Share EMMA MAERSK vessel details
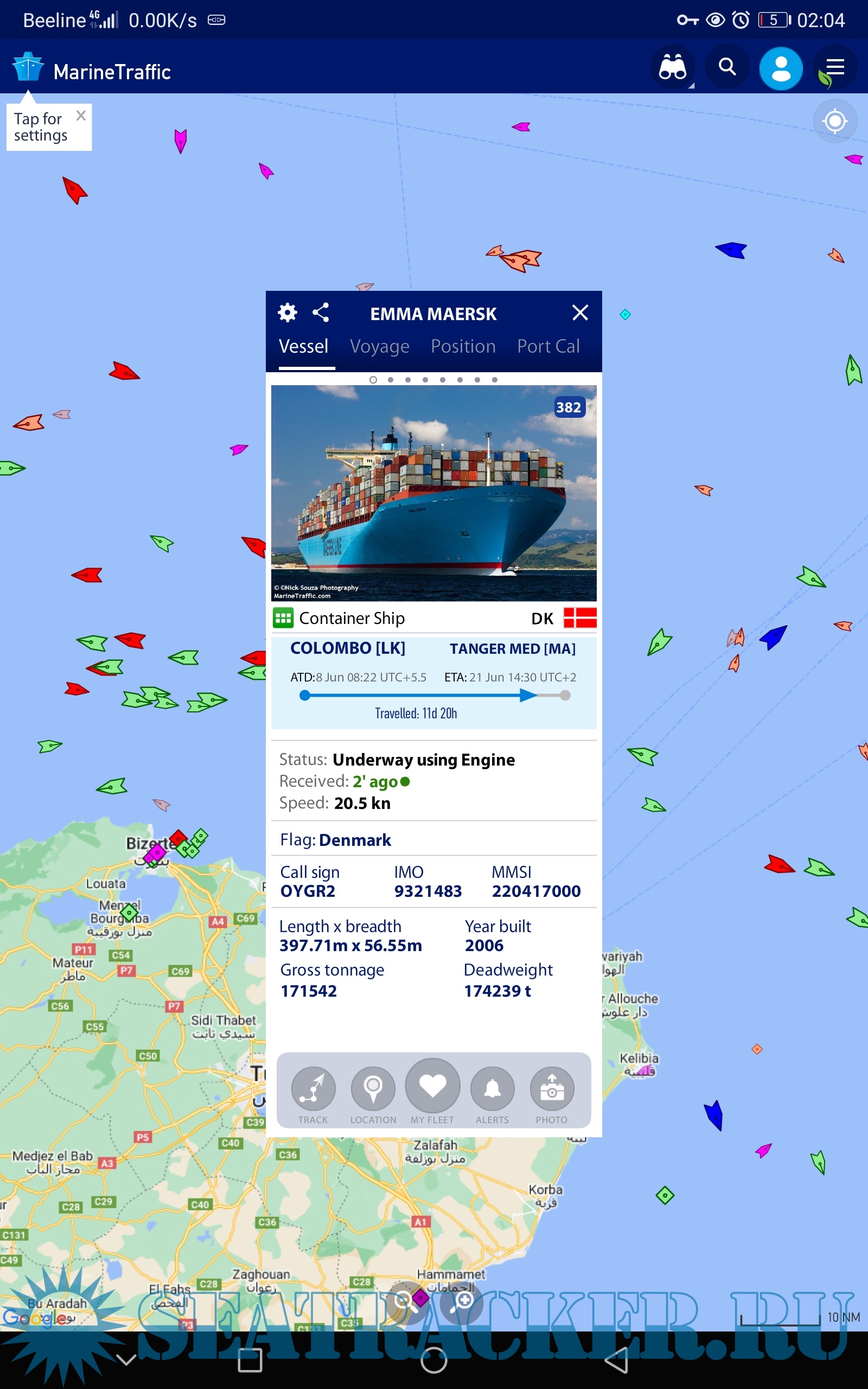The height and width of the screenshot is (1389, 868). click(x=320, y=313)
